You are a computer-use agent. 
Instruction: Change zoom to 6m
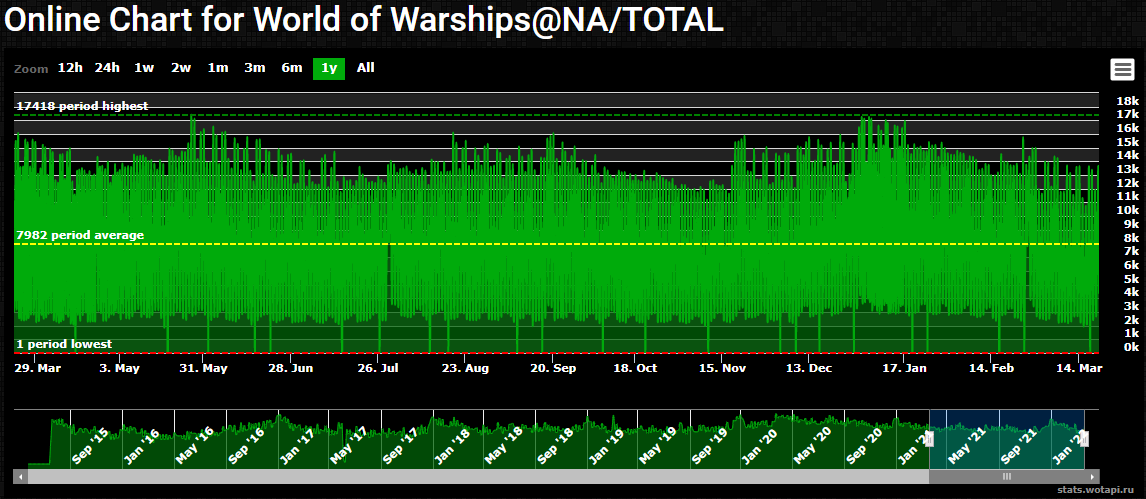point(292,68)
